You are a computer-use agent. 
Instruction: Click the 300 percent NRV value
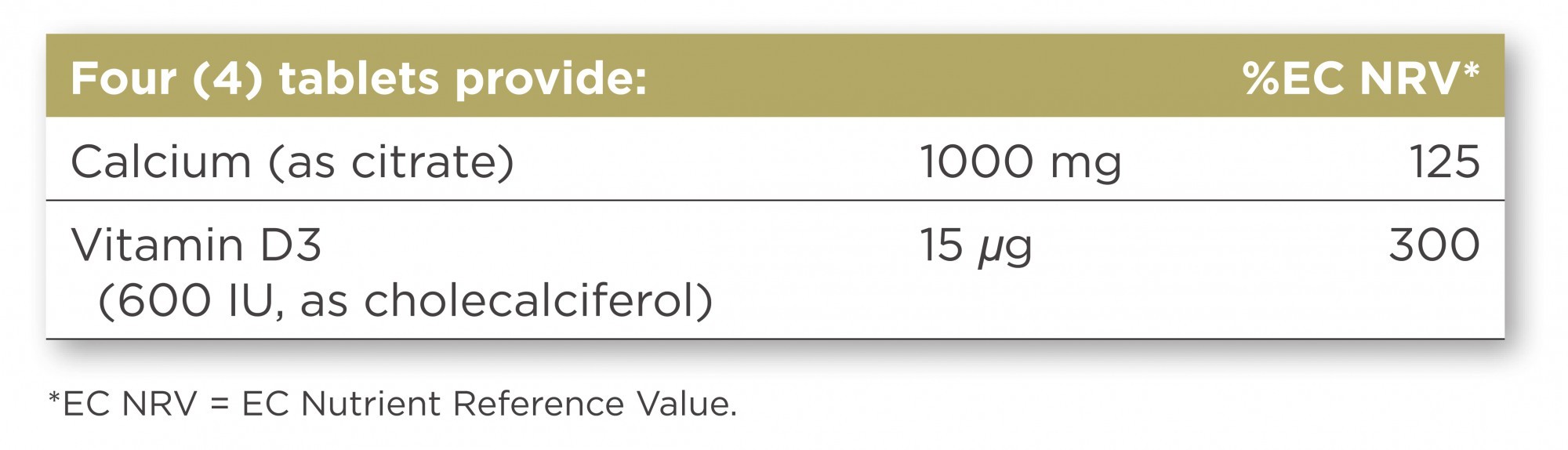coord(1435,245)
